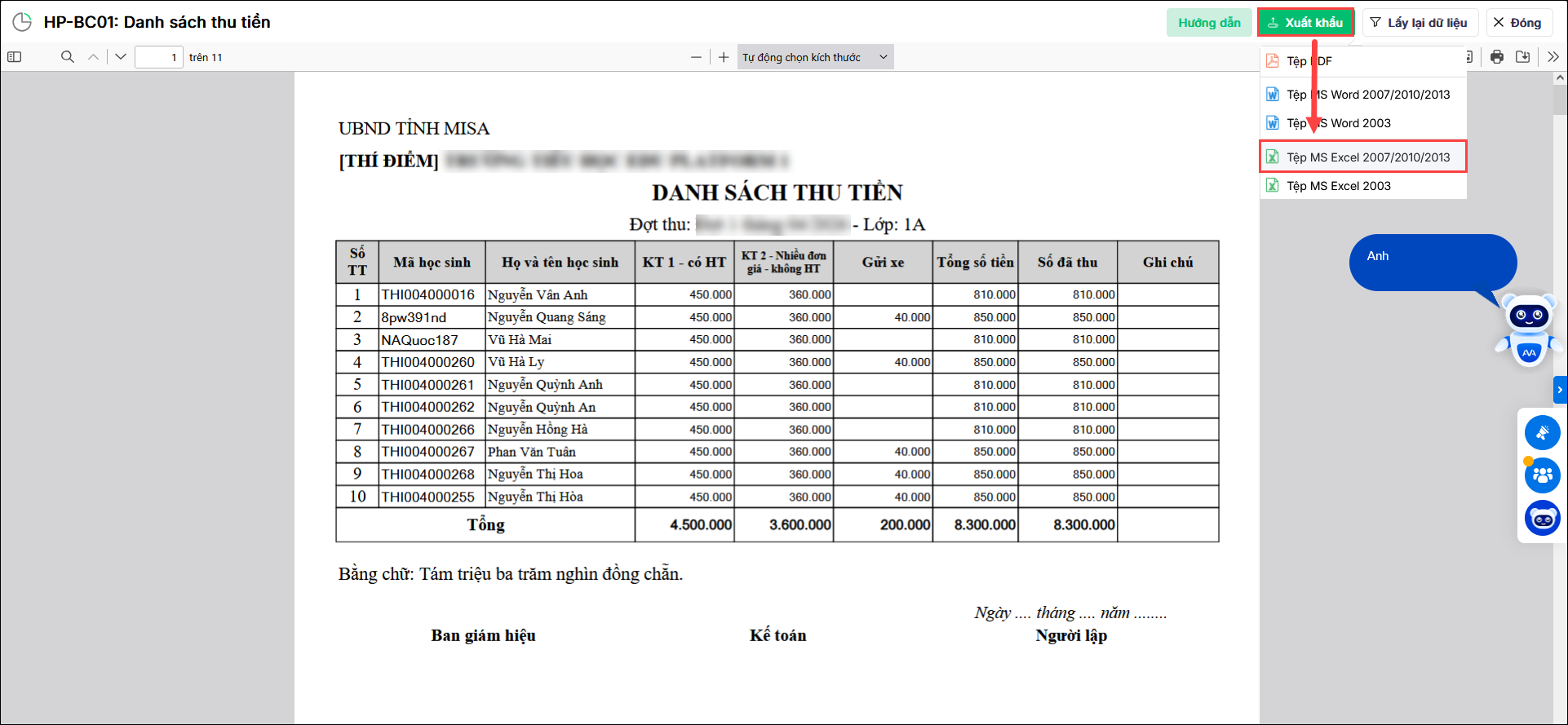The width and height of the screenshot is (1568, 725).
Task: Open the find-in-document search icon
Action: (x=68, y=57)
